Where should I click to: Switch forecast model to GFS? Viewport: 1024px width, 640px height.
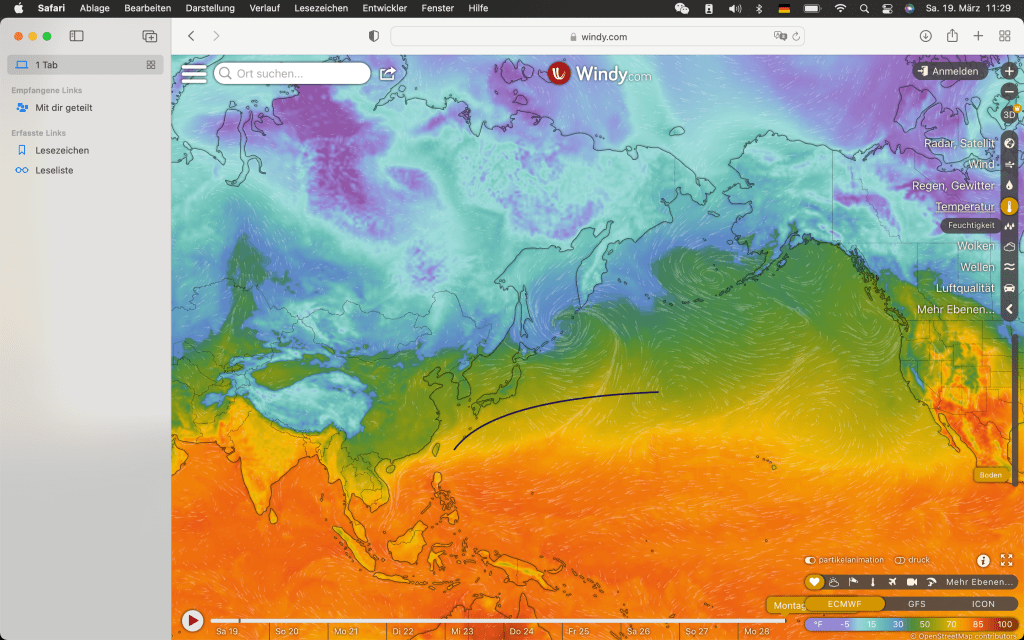(x=916, y=604)
